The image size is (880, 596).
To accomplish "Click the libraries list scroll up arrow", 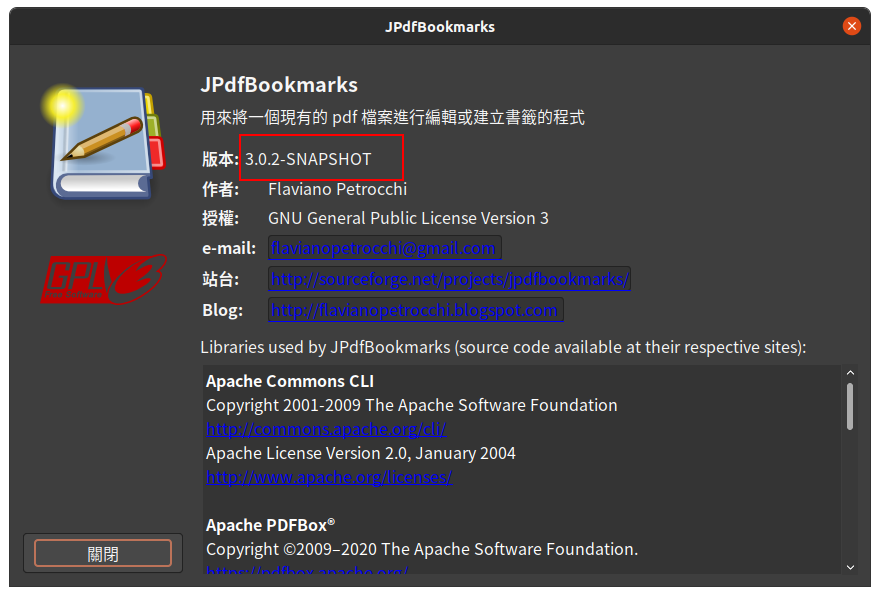I will tap(850, 373).
